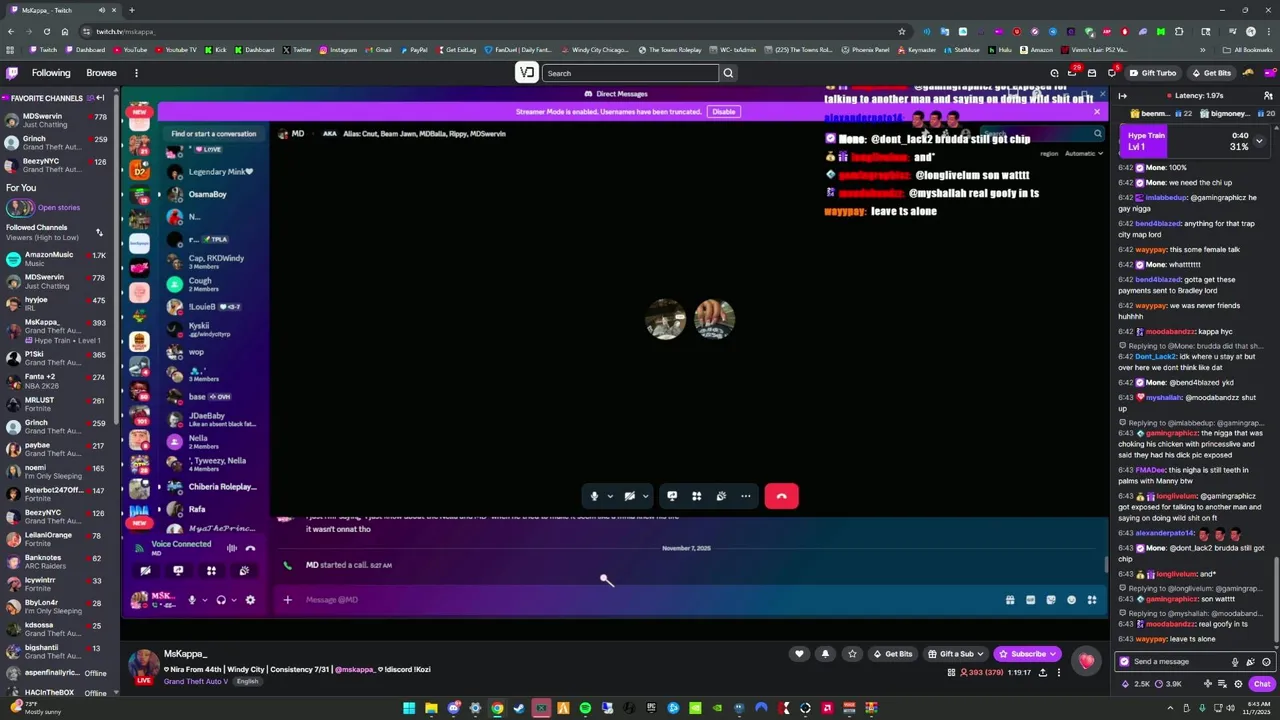Search magnifier in Discord DM header

1097,134
